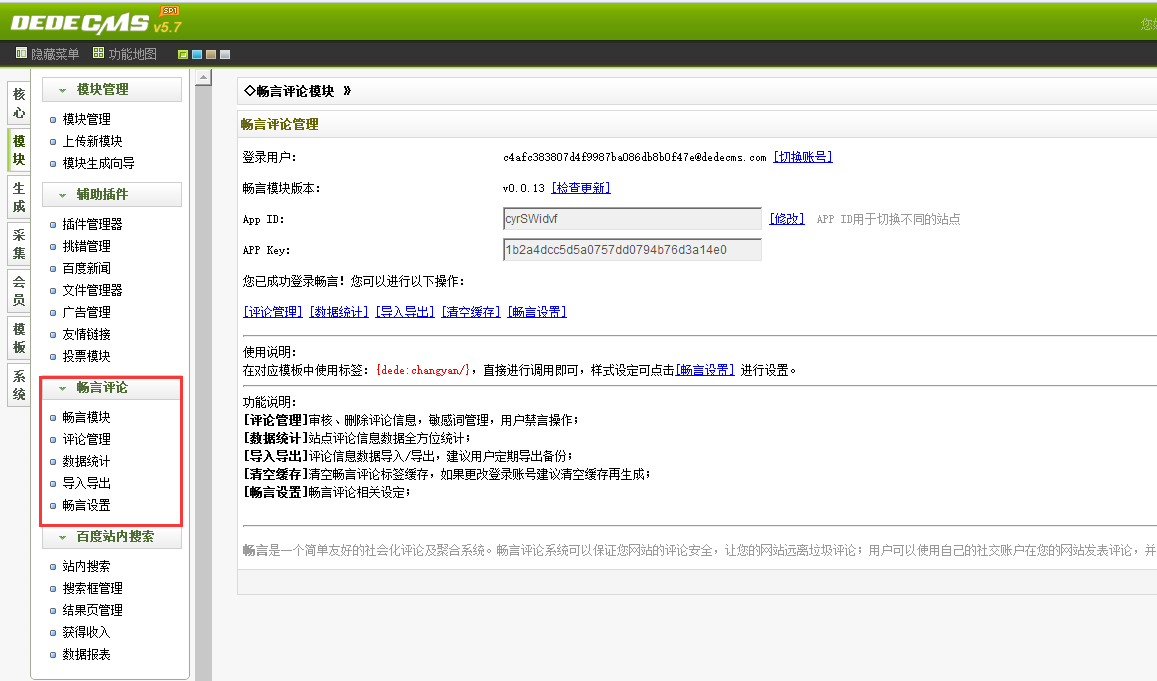Open 广告管理 in the sidebar
This screenshot has width=1157, height=681.
(x=86, y=312)
